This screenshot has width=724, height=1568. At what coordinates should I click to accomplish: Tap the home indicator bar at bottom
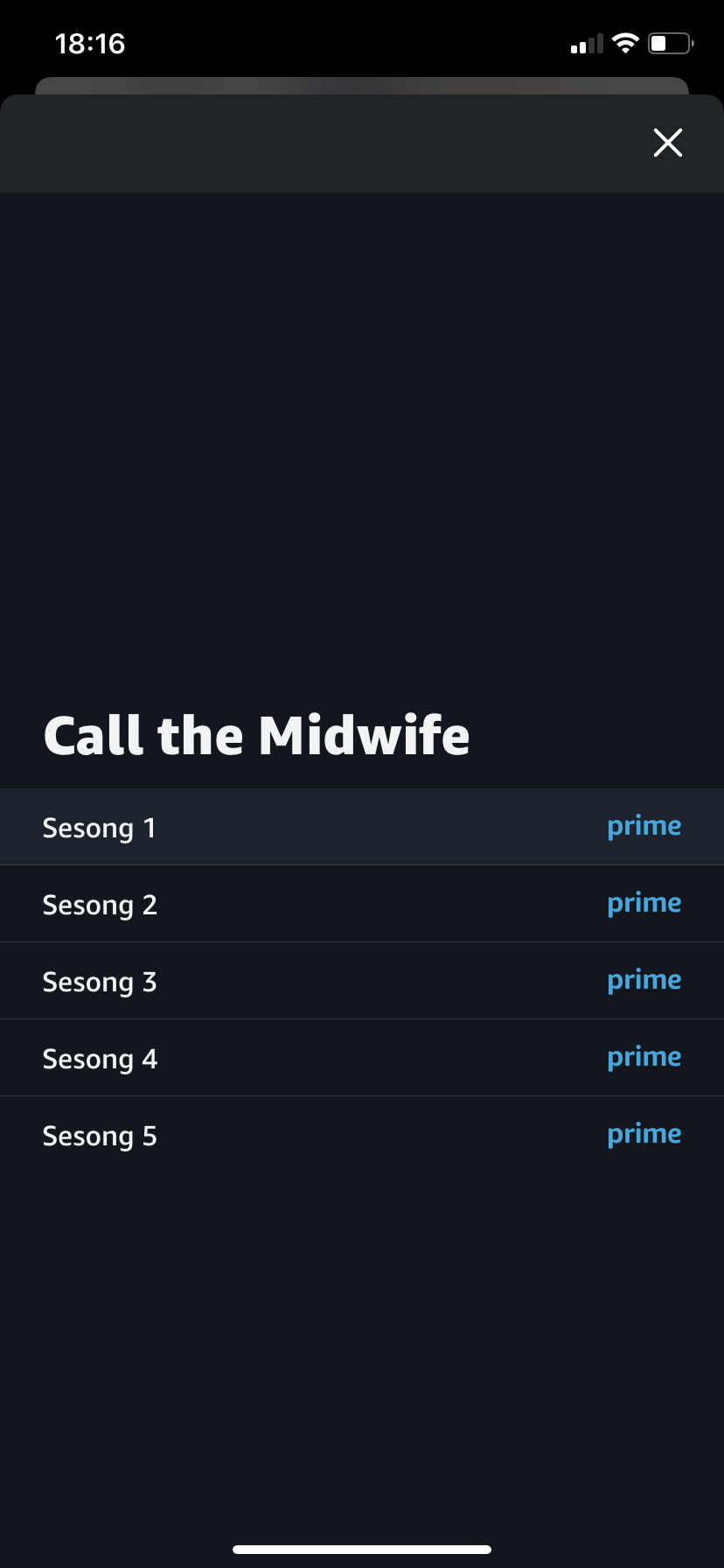click(362, 1549)
